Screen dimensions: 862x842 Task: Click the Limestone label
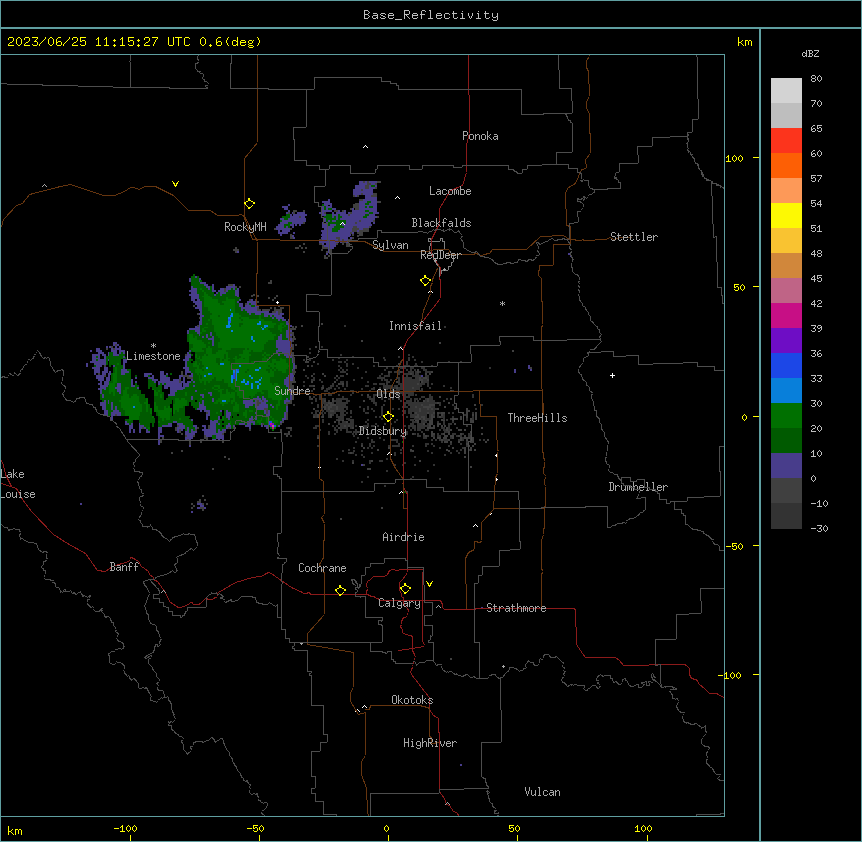153,356
